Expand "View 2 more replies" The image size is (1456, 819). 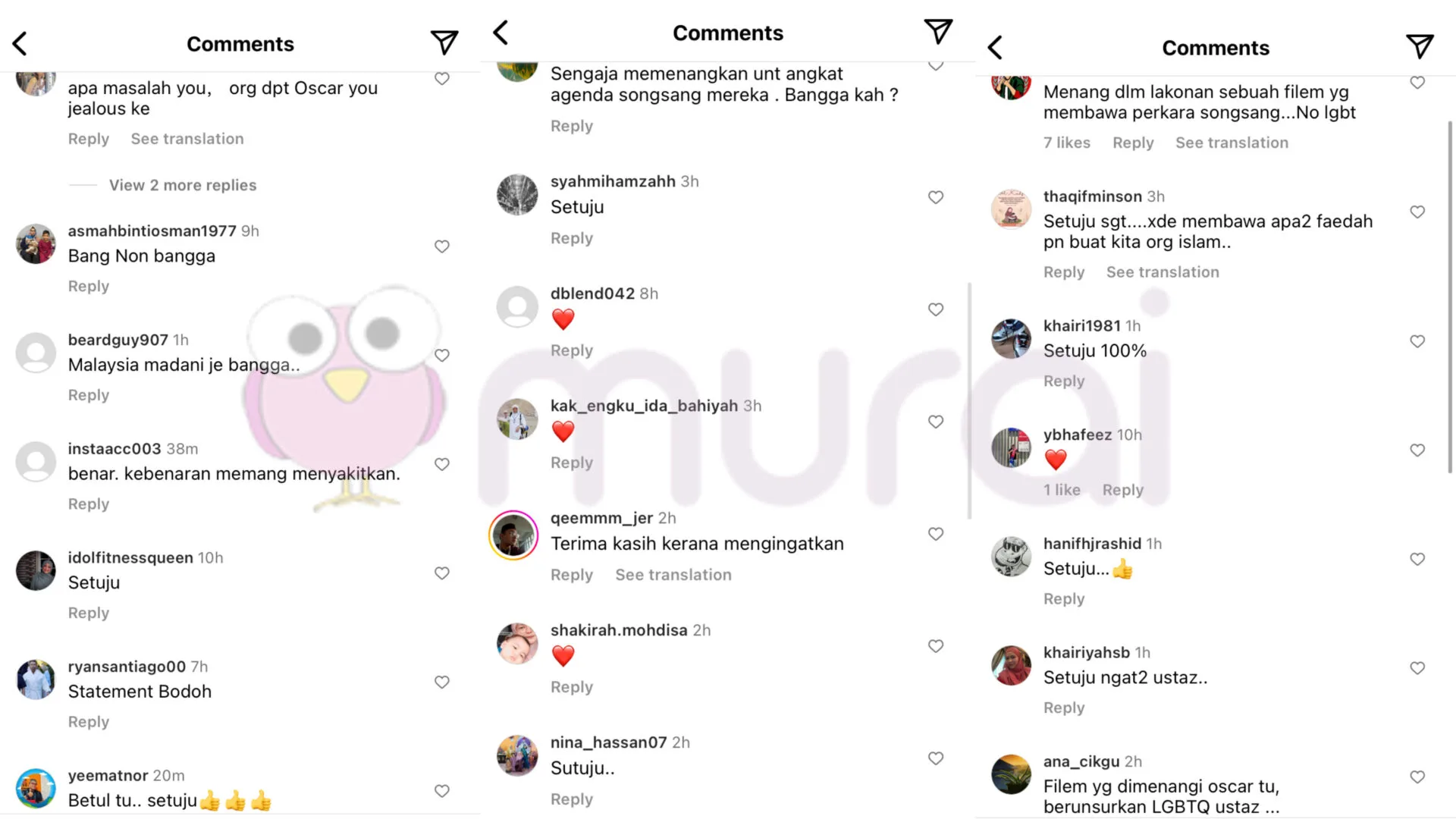coord(183,185)
